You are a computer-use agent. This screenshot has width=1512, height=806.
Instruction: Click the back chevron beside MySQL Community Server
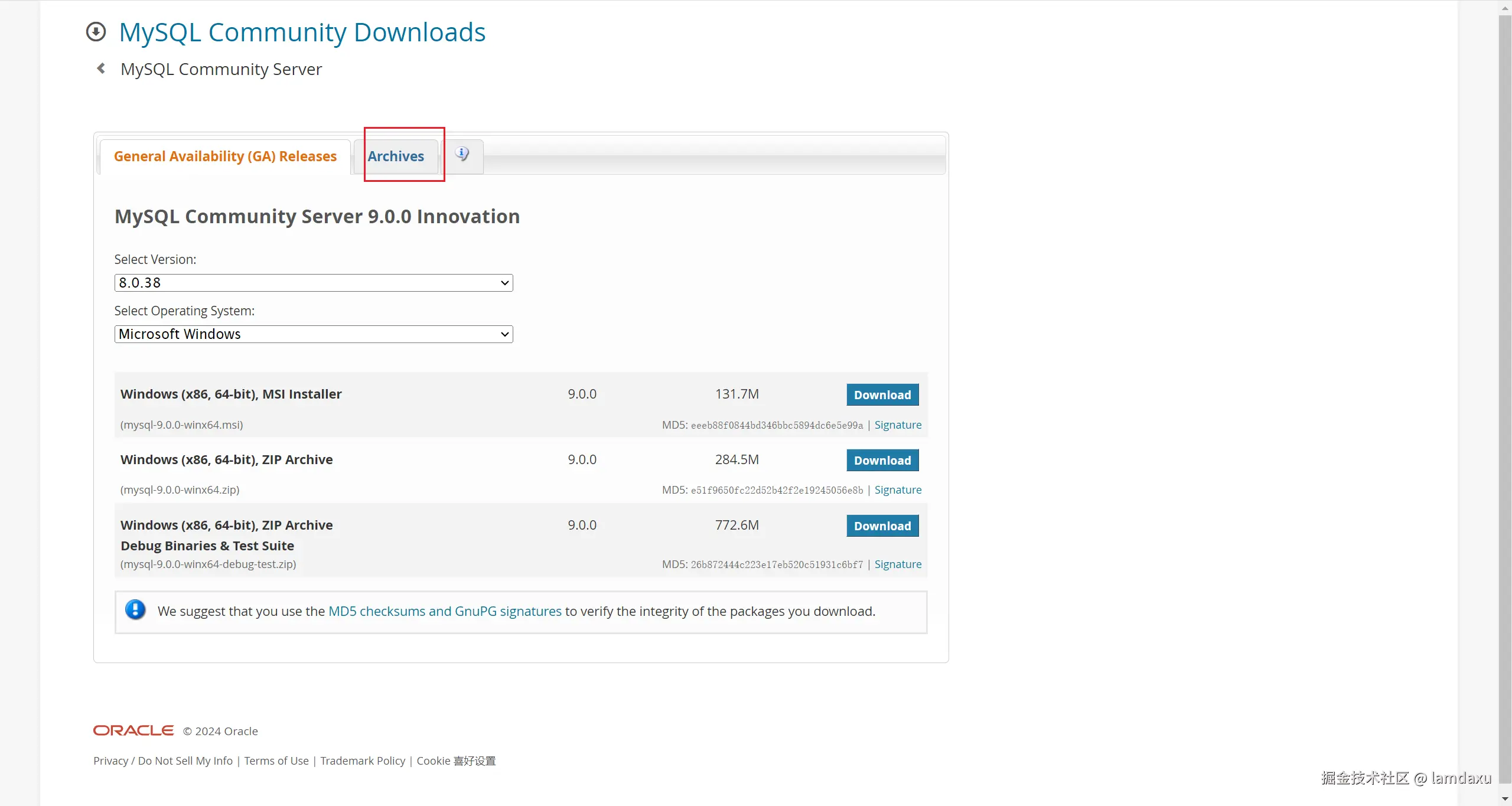coord(101,69)
